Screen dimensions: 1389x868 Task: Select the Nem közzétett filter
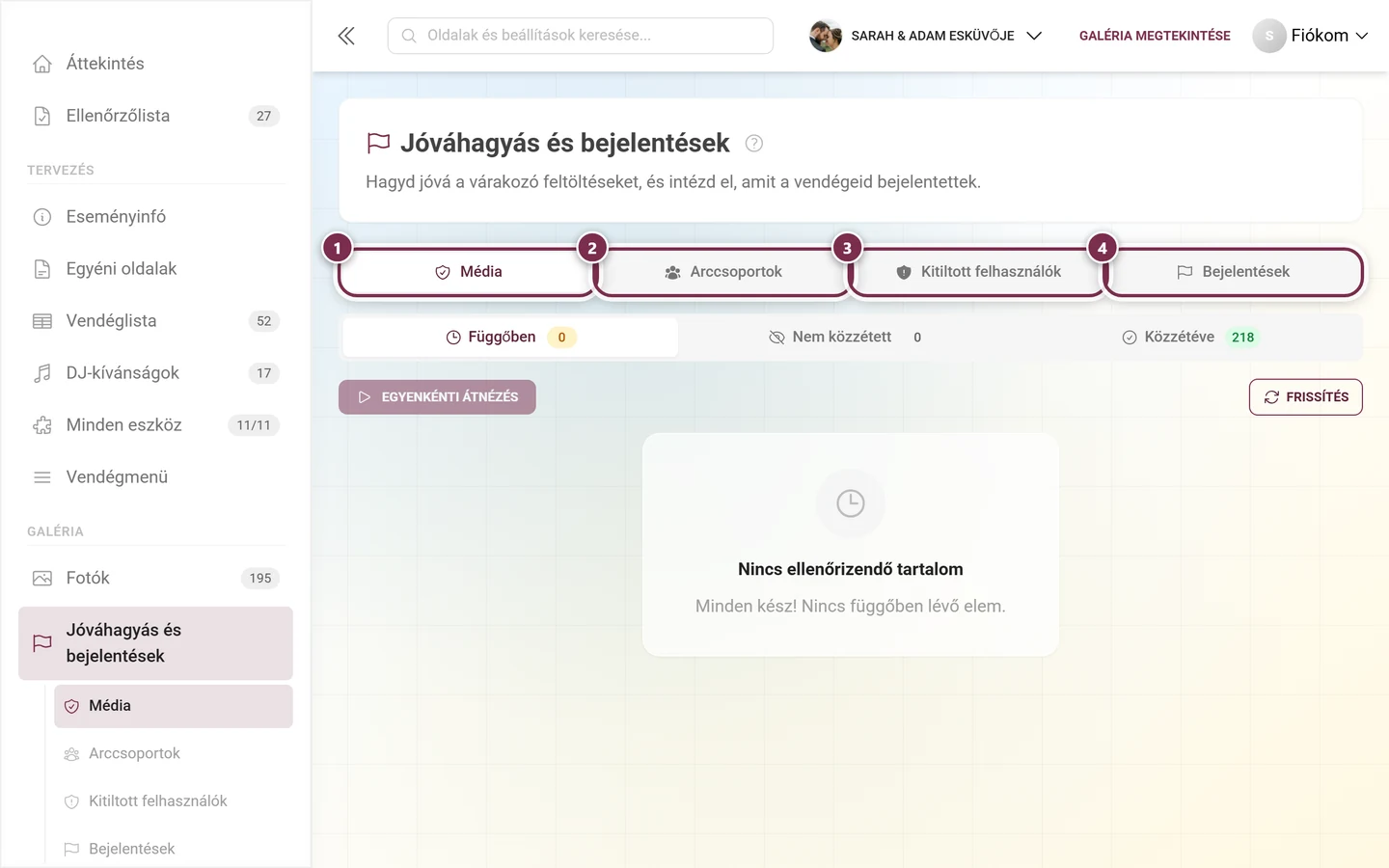pos(845,338)
